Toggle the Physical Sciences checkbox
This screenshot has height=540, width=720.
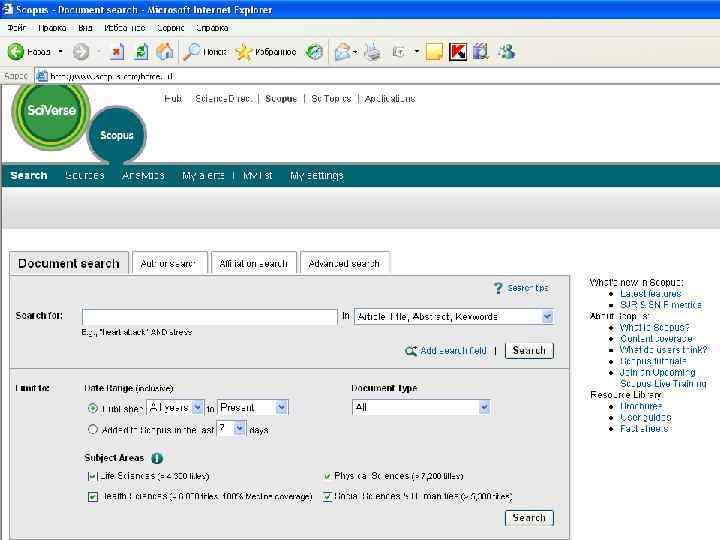pyautogui.click(x=327, y=476)
